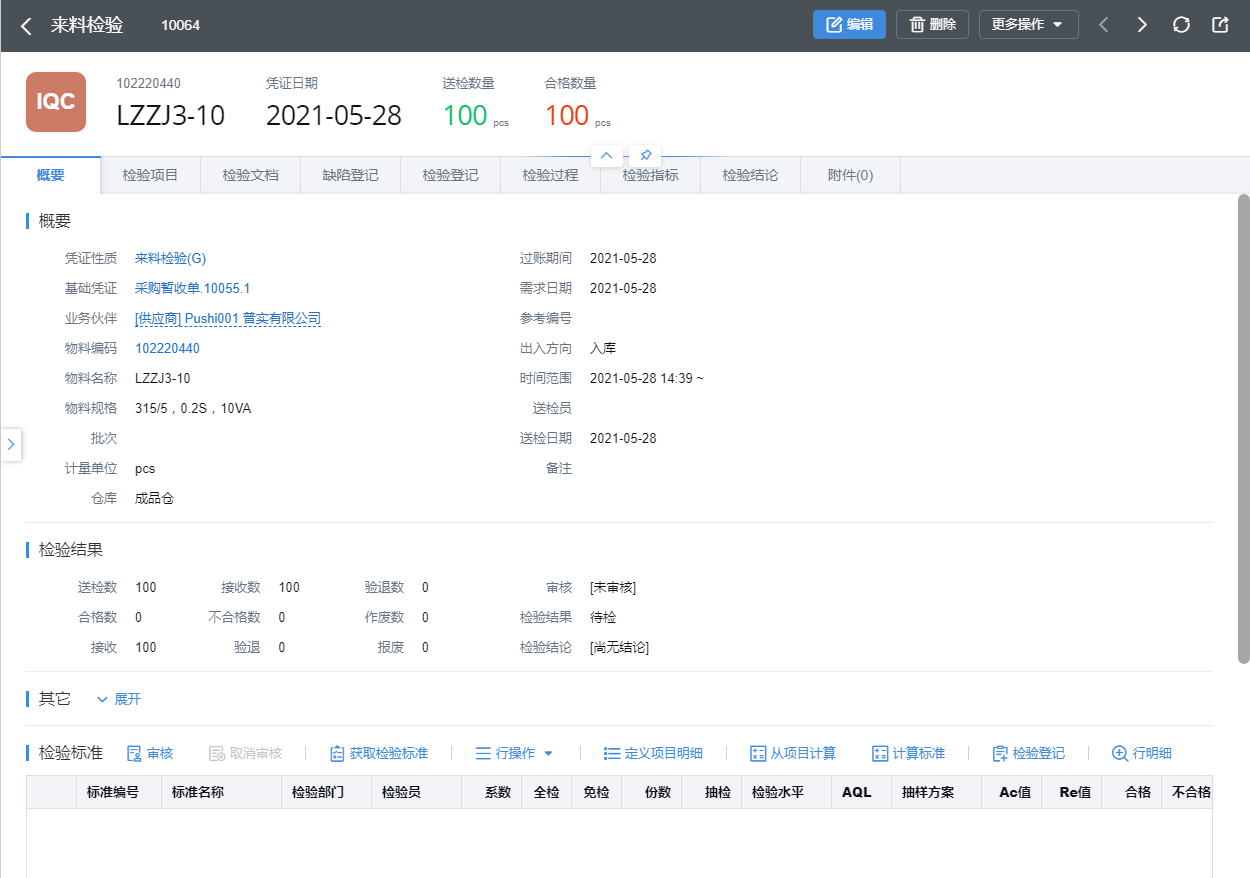The height and width of the screenshot is (878, 1250).
Task: Open the 检验登记 tab
Action: [451, 175]
